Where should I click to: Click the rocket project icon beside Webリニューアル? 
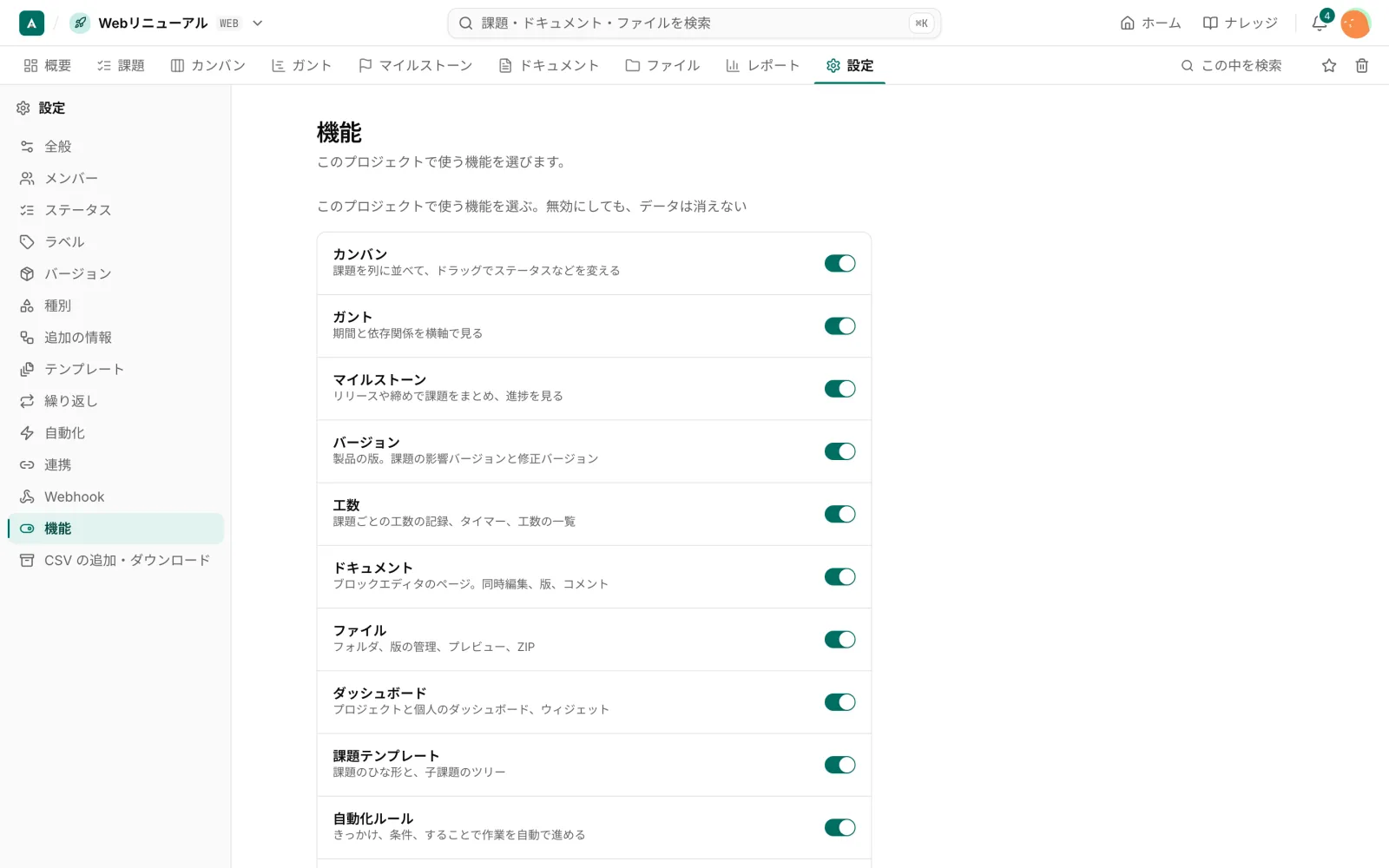pyautogui.click(x=80, y=23)
